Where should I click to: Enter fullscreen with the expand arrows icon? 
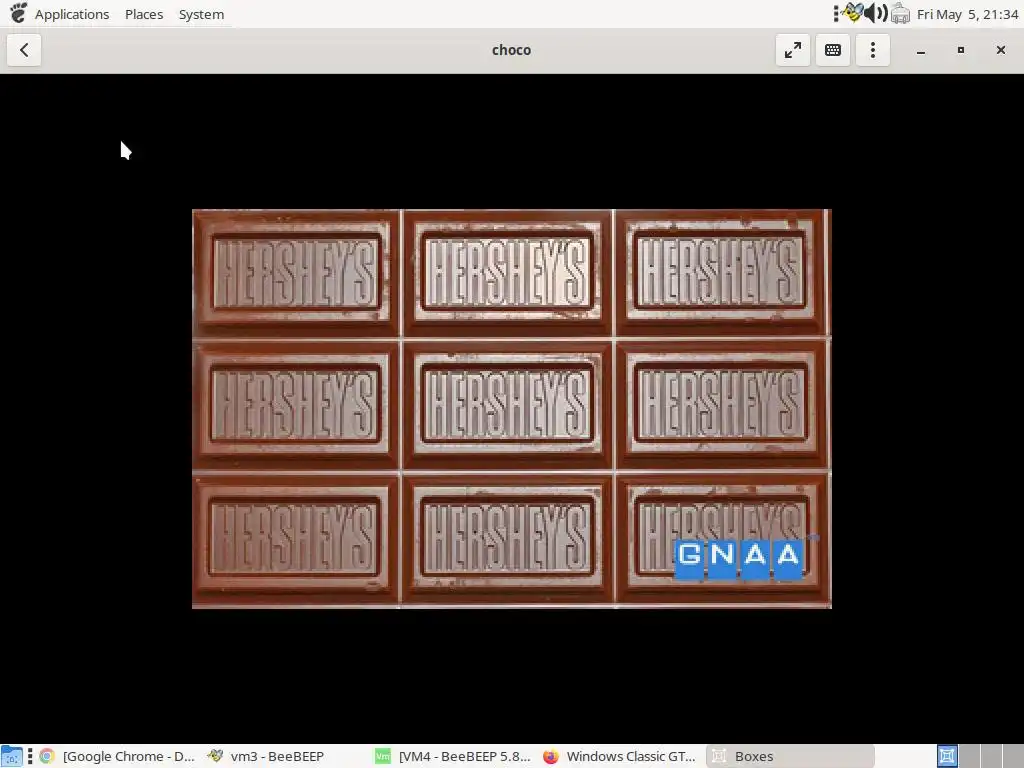793,50
